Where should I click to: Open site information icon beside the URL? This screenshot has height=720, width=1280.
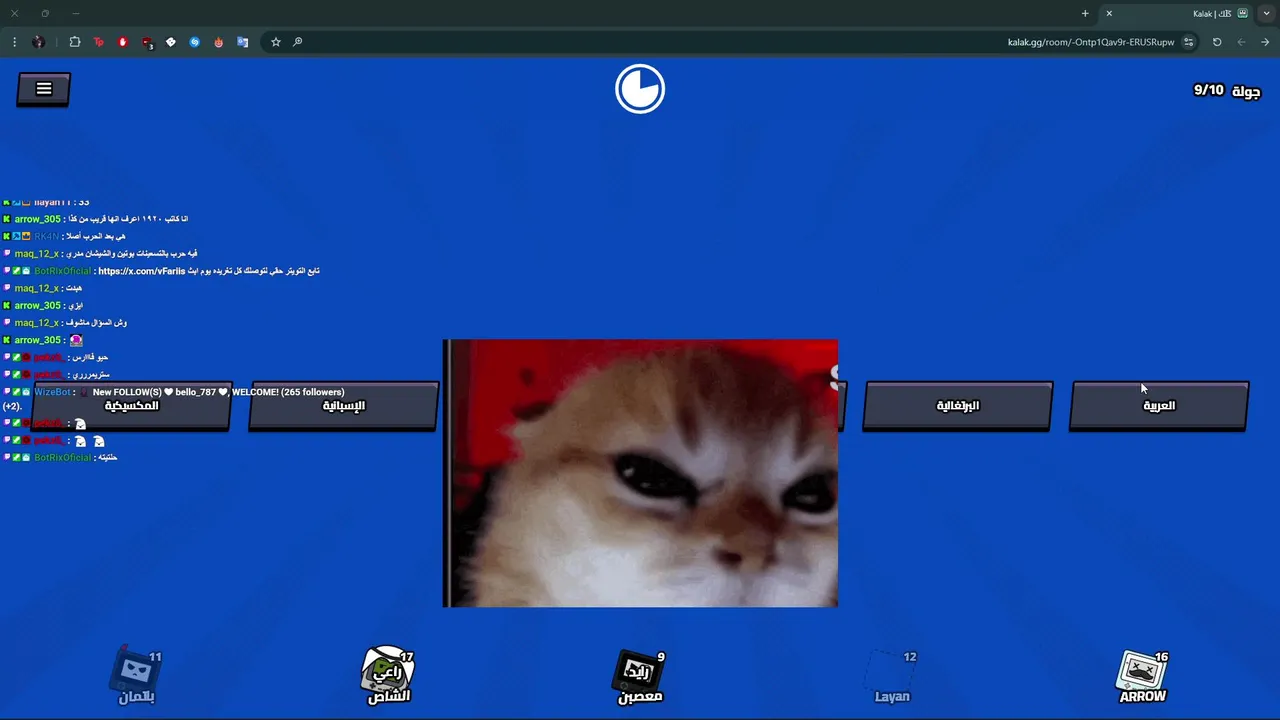[x=1188, y=42]
